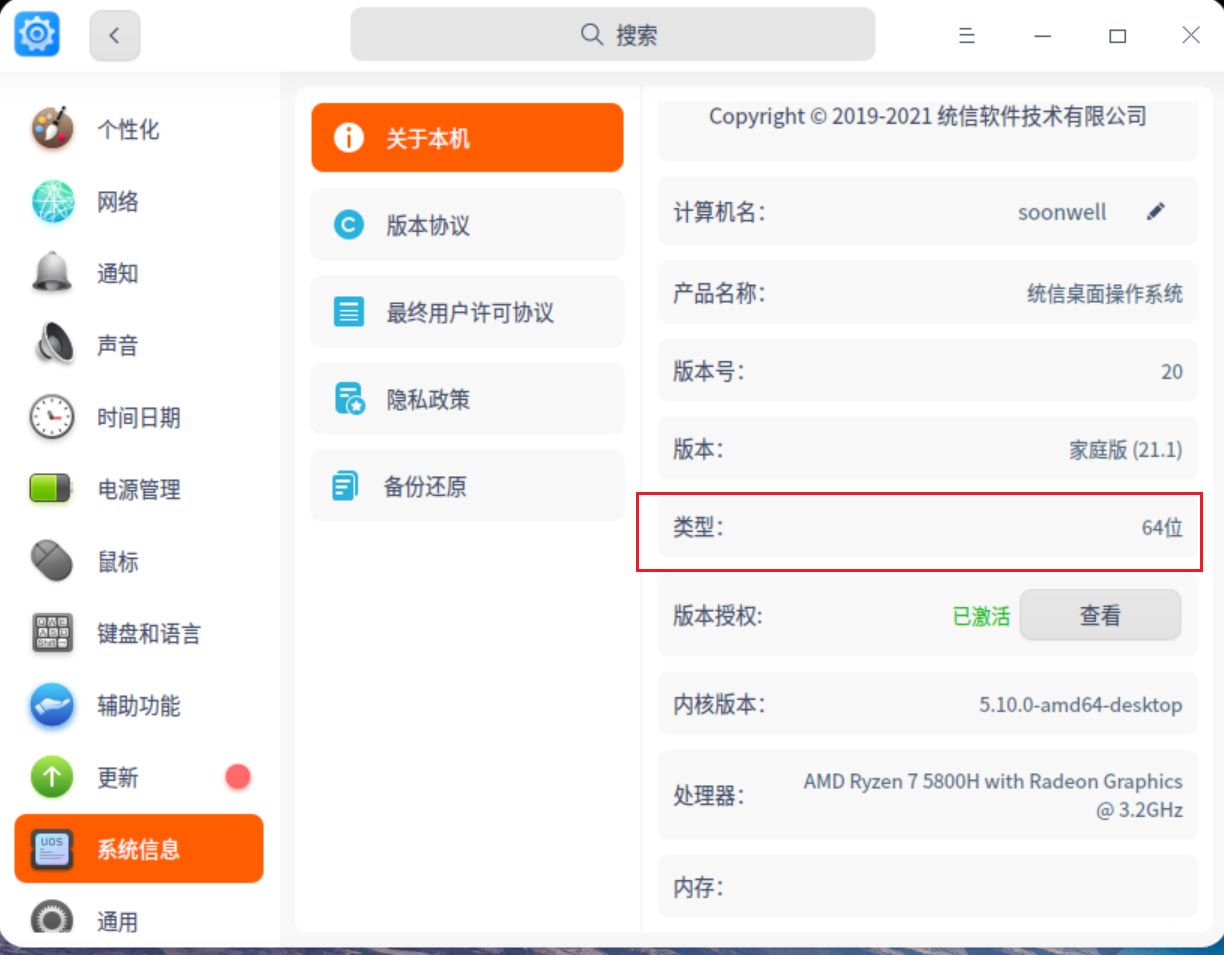Viewport: 1224px width, 955px height.
Task: Open the 隐私政策 tab
Action: [467, 399]
